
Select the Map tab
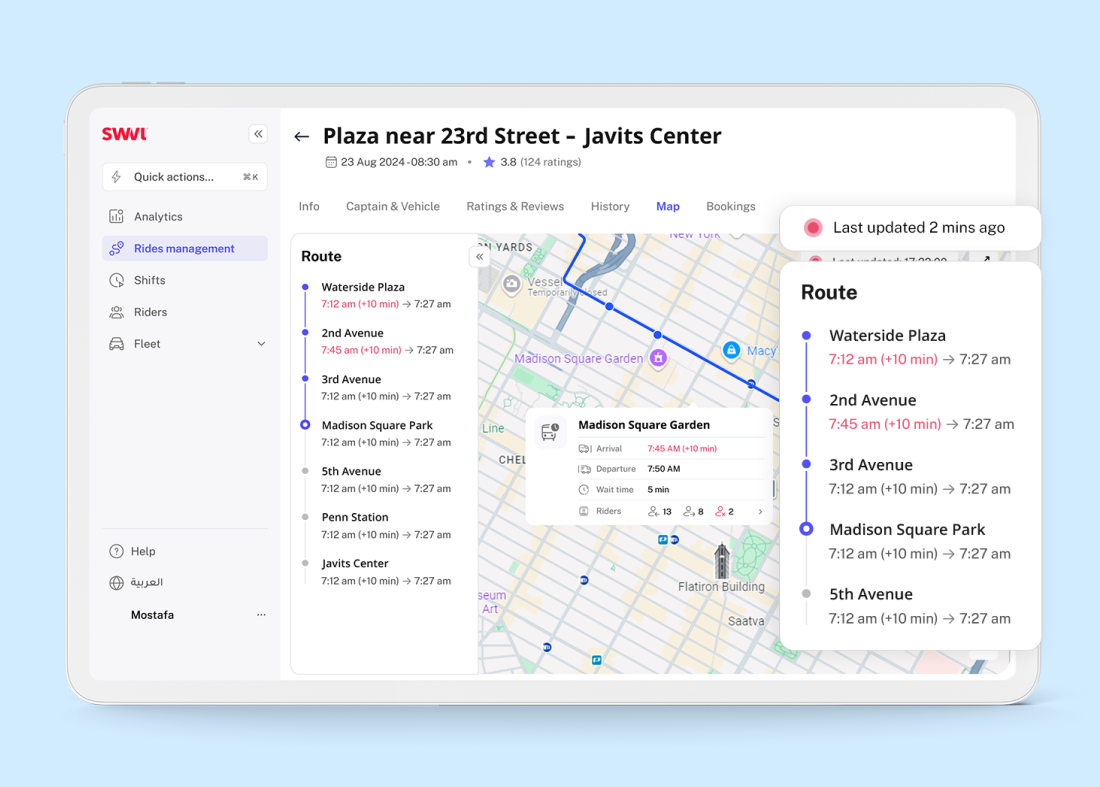[x=668, y=206]
